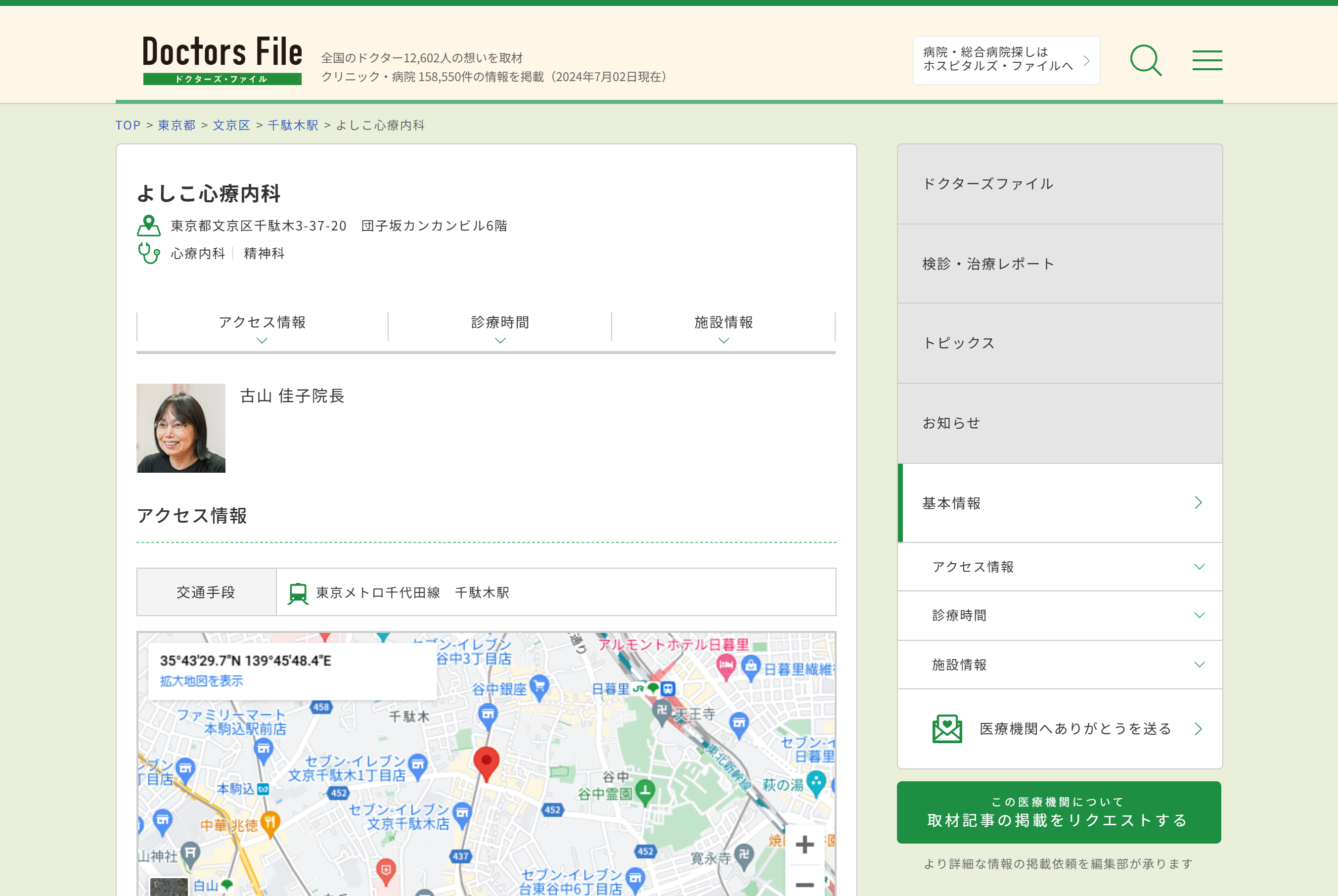Click station text 東京メトロ千代田線 千駄木駅

(x=412, y=592)
